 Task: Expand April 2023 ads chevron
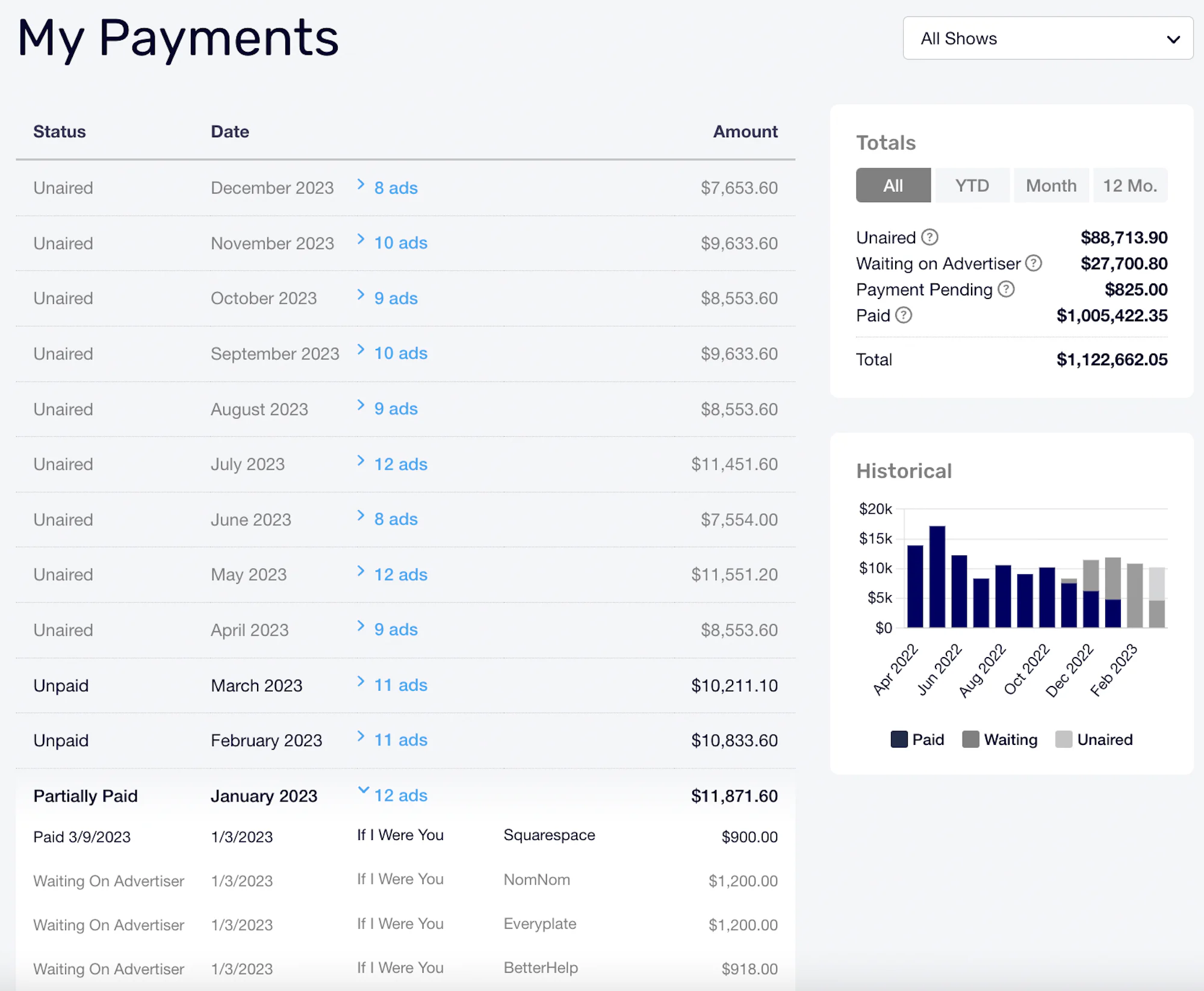(361, 625)
